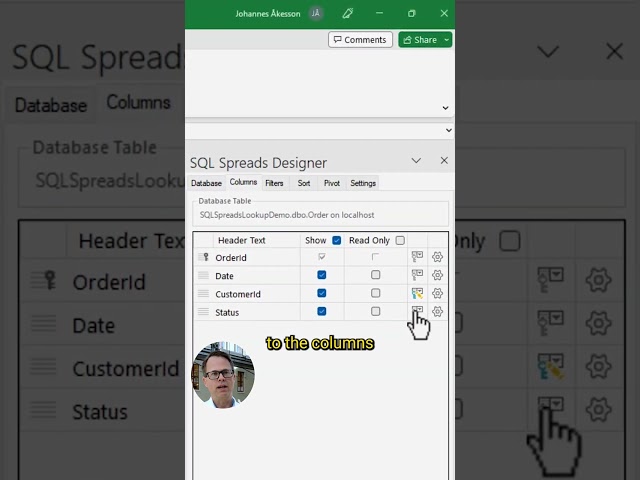Toggle the Read Only header checkbox

(x=400, y=240)
